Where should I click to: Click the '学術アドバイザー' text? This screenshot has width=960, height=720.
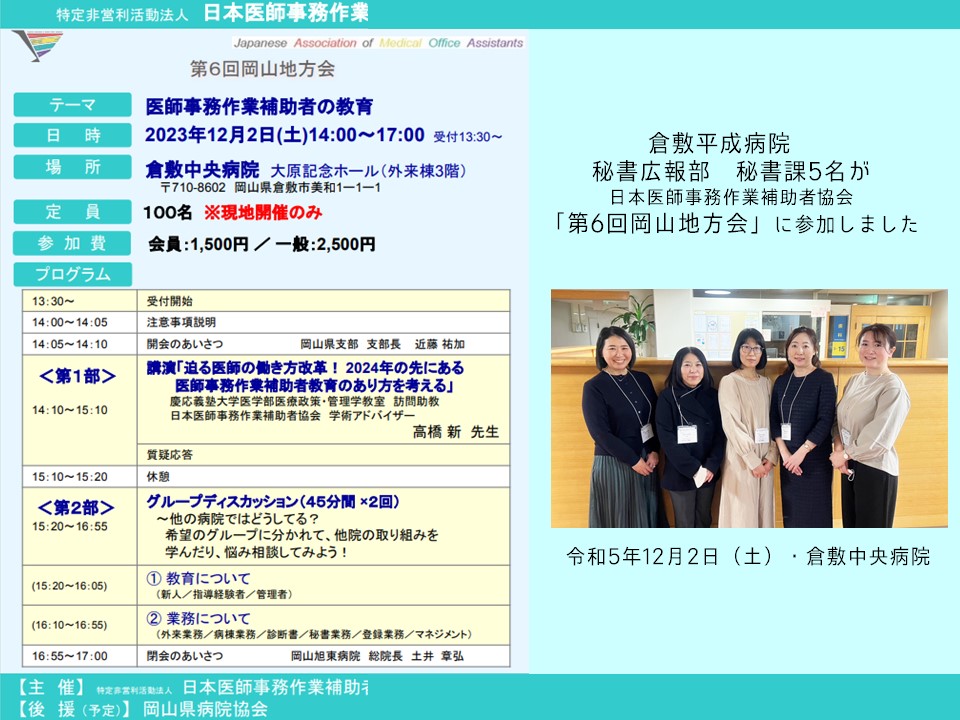click(372, 416)
